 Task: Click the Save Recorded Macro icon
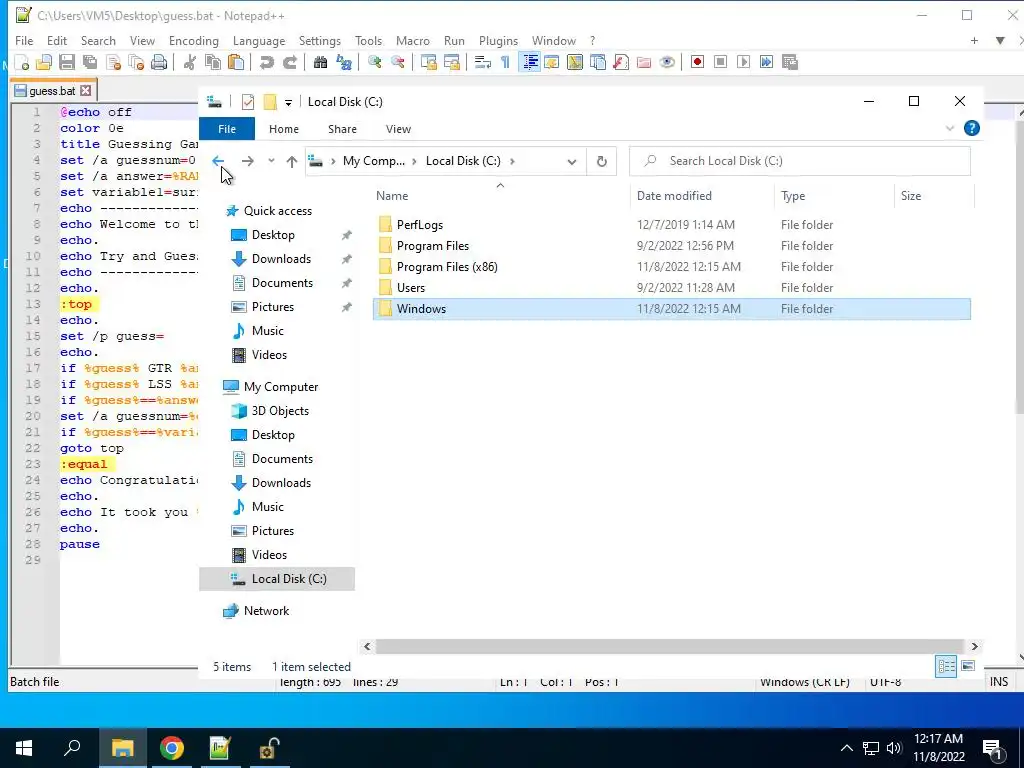tap(790, 62)
